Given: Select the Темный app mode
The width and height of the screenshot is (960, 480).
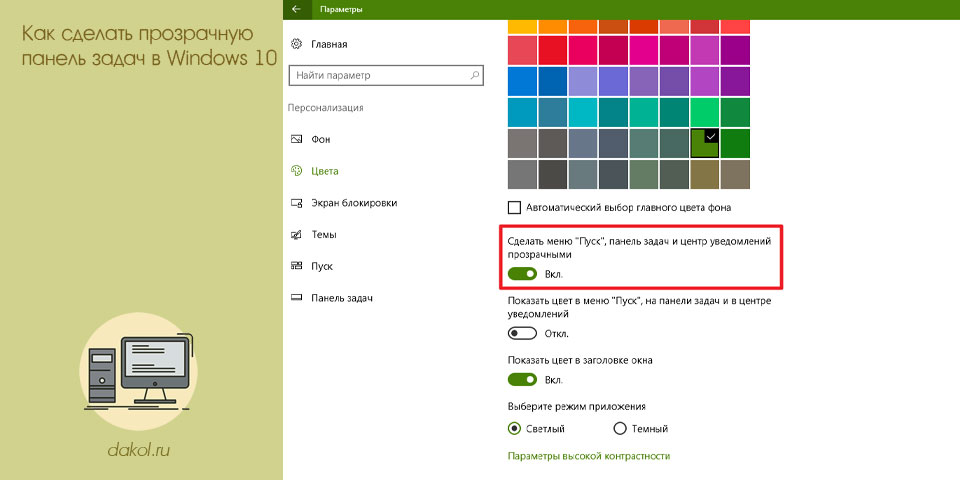Looking at the screenshot, I should tap(620, 429).
